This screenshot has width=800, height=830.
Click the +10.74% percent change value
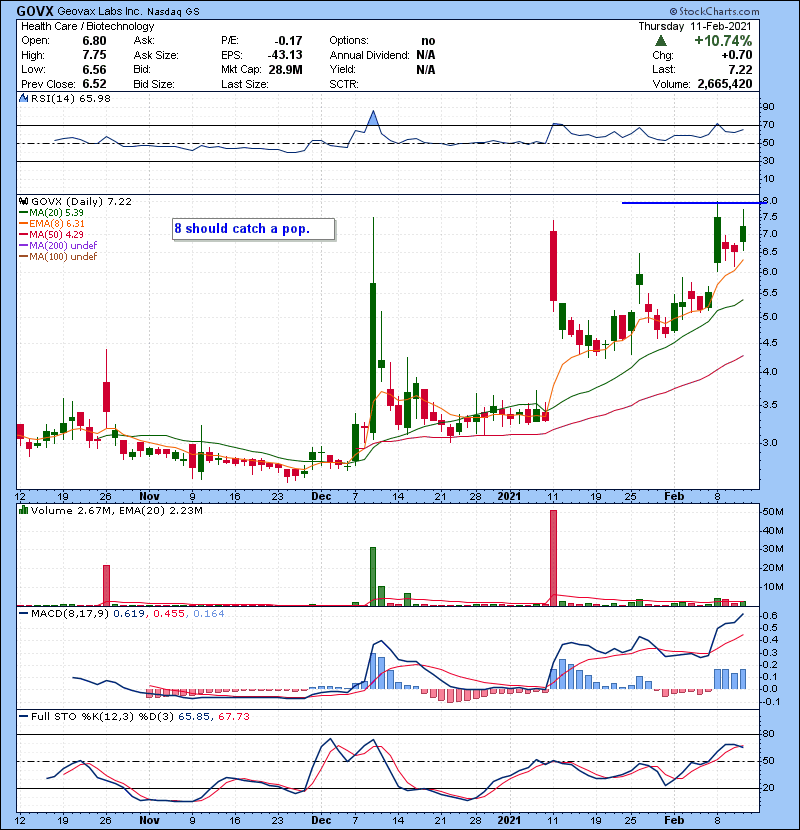click(723, 41)
